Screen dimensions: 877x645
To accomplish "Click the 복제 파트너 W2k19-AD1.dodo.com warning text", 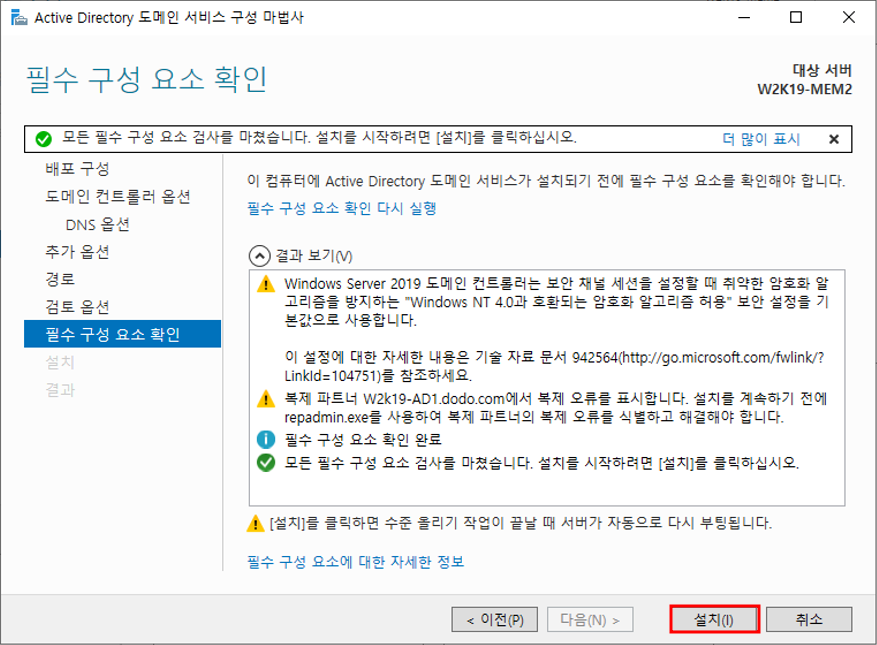I will (555, 407).
